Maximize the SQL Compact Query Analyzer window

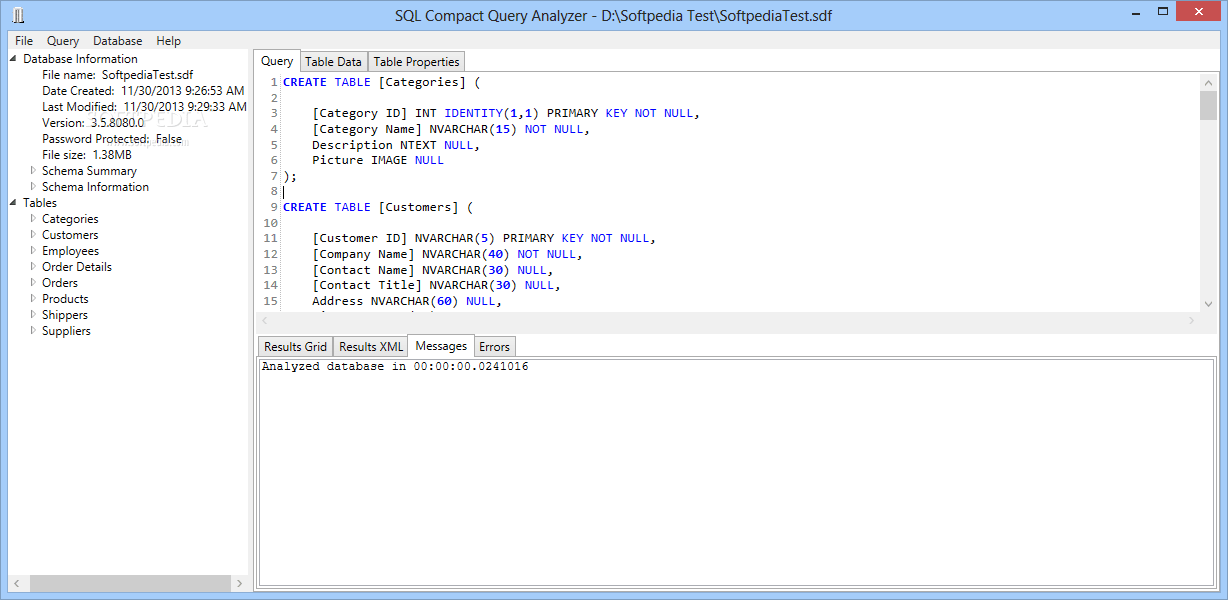pos(1162,14)
